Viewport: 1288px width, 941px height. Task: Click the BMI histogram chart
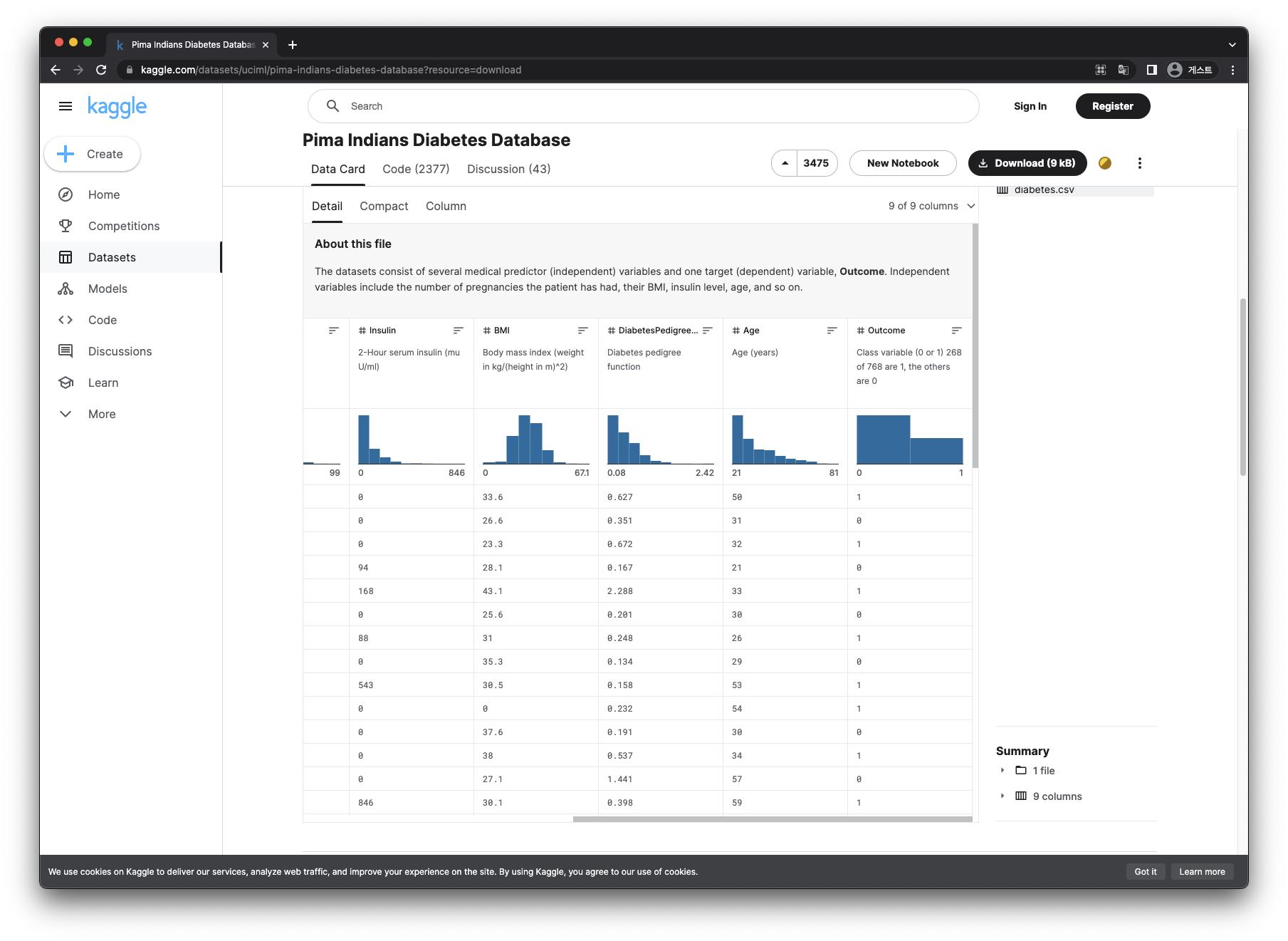[x=536, y=440]
